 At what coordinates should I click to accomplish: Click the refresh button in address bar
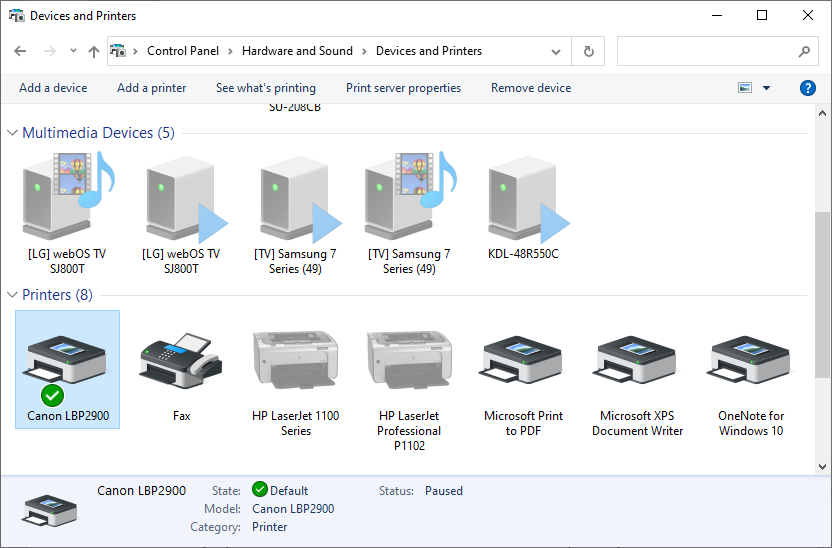coord(588,51)
